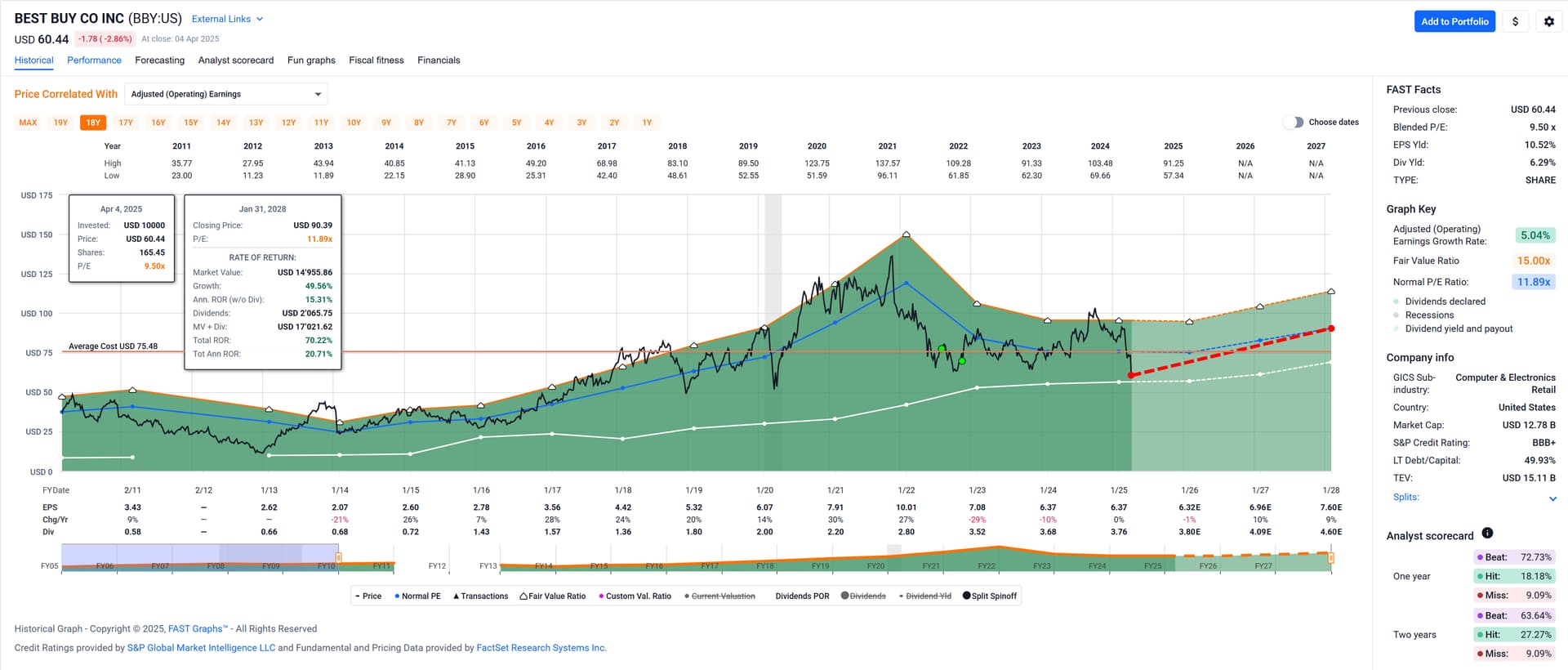
Task: Open the Adjusted (Operating) Earnings dropdown
Action: (x=226, y=94)
